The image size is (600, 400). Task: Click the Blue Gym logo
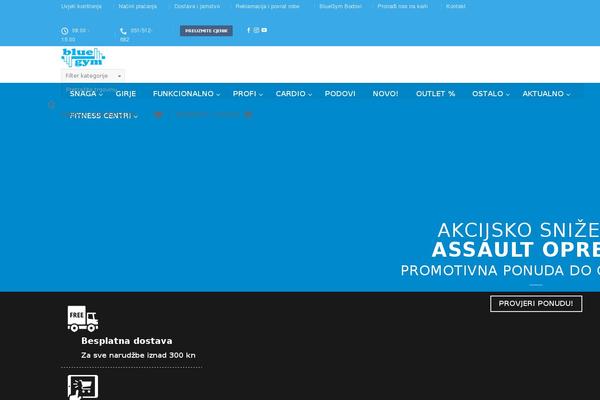[x=83, y=57]
